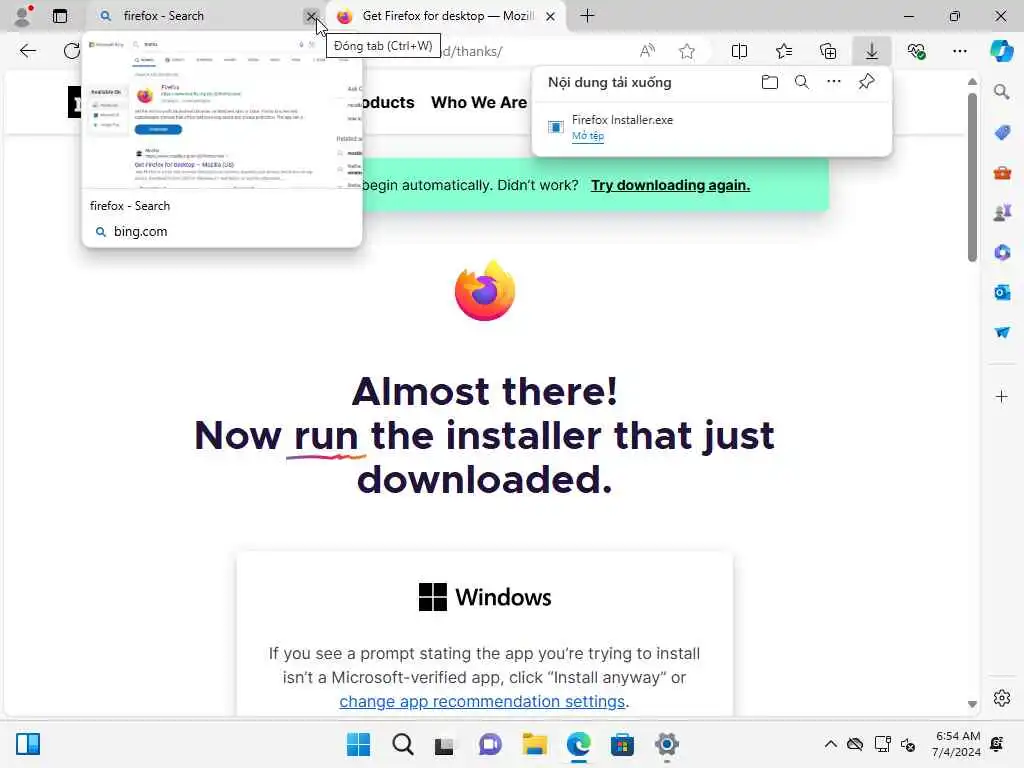
Task: Open Copilot icon in toolbar
Action: [1001, 51]
